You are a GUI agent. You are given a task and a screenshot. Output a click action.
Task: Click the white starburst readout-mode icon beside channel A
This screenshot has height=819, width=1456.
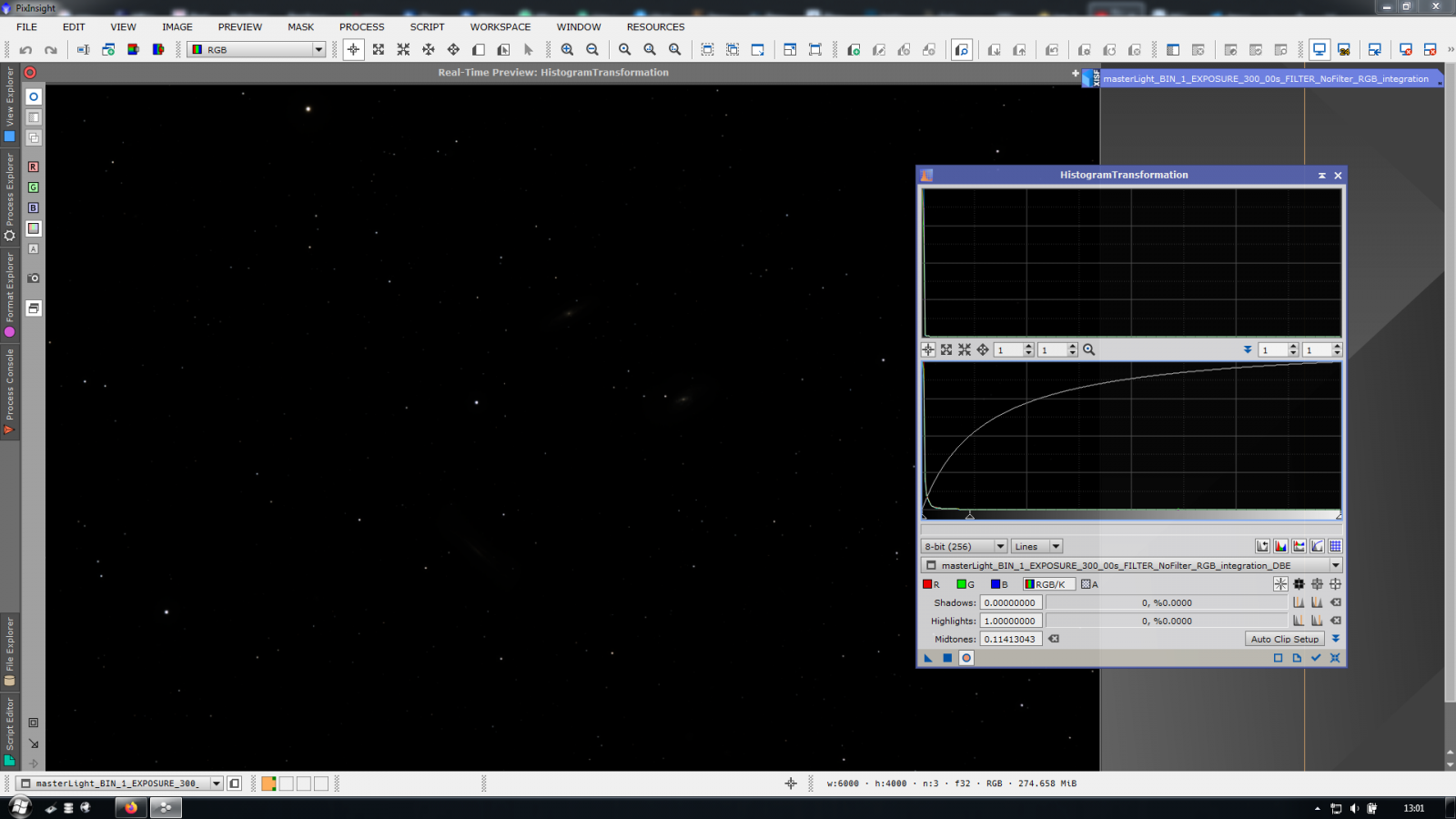click(1280, 584)
